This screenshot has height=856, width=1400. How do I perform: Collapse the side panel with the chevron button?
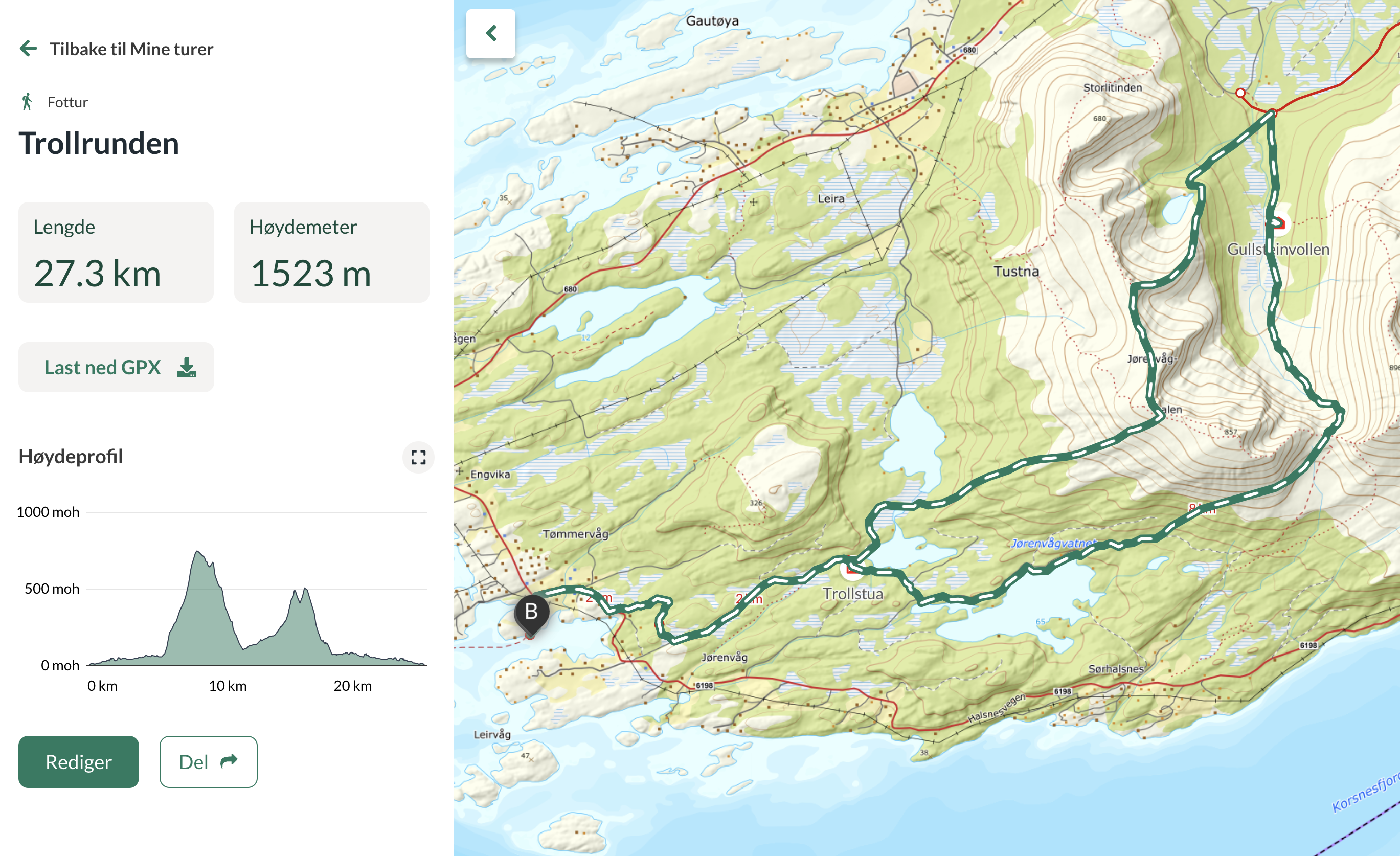(x=491, y=34)
